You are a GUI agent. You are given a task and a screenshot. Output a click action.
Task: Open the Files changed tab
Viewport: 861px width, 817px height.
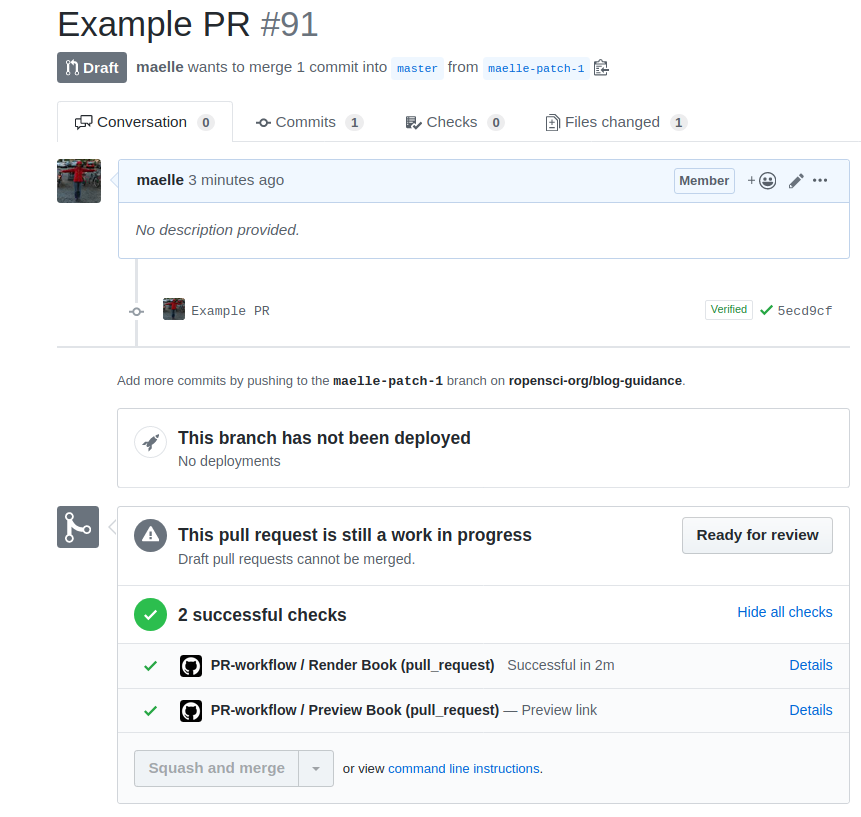pyautogui.click(x=614, y=121)
